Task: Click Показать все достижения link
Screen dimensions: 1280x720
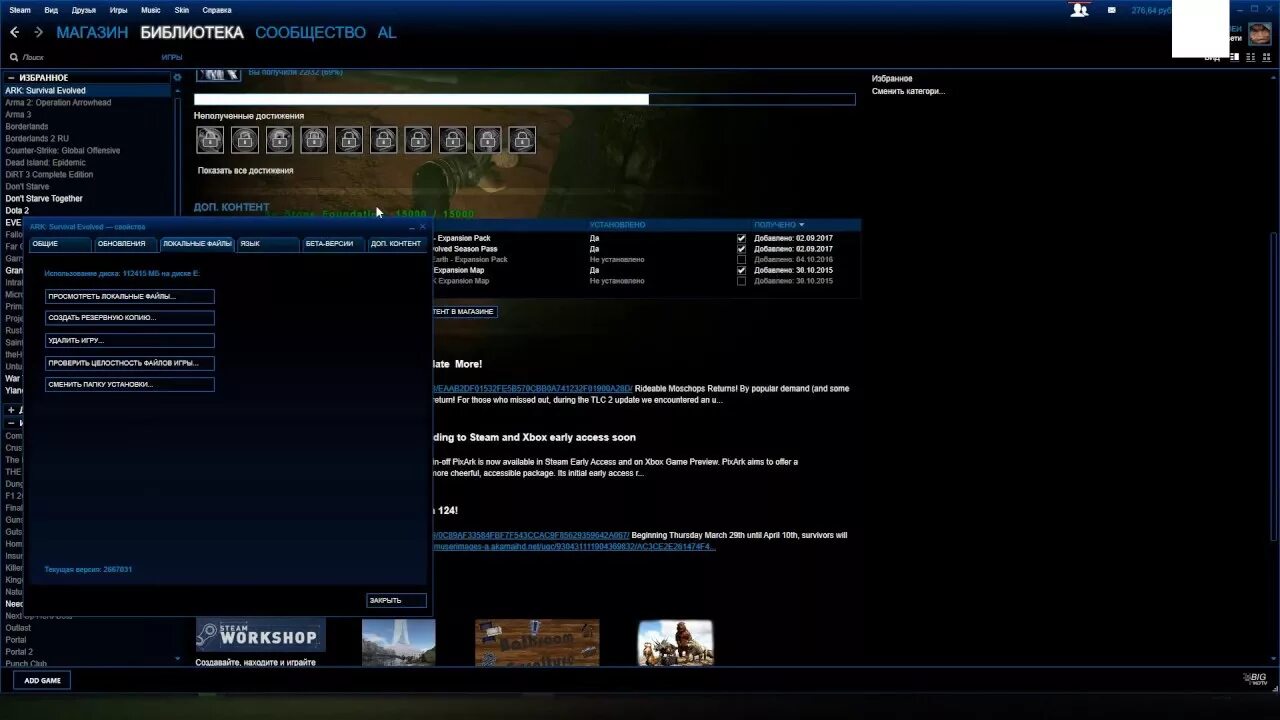Action: [x=246, y=171]
